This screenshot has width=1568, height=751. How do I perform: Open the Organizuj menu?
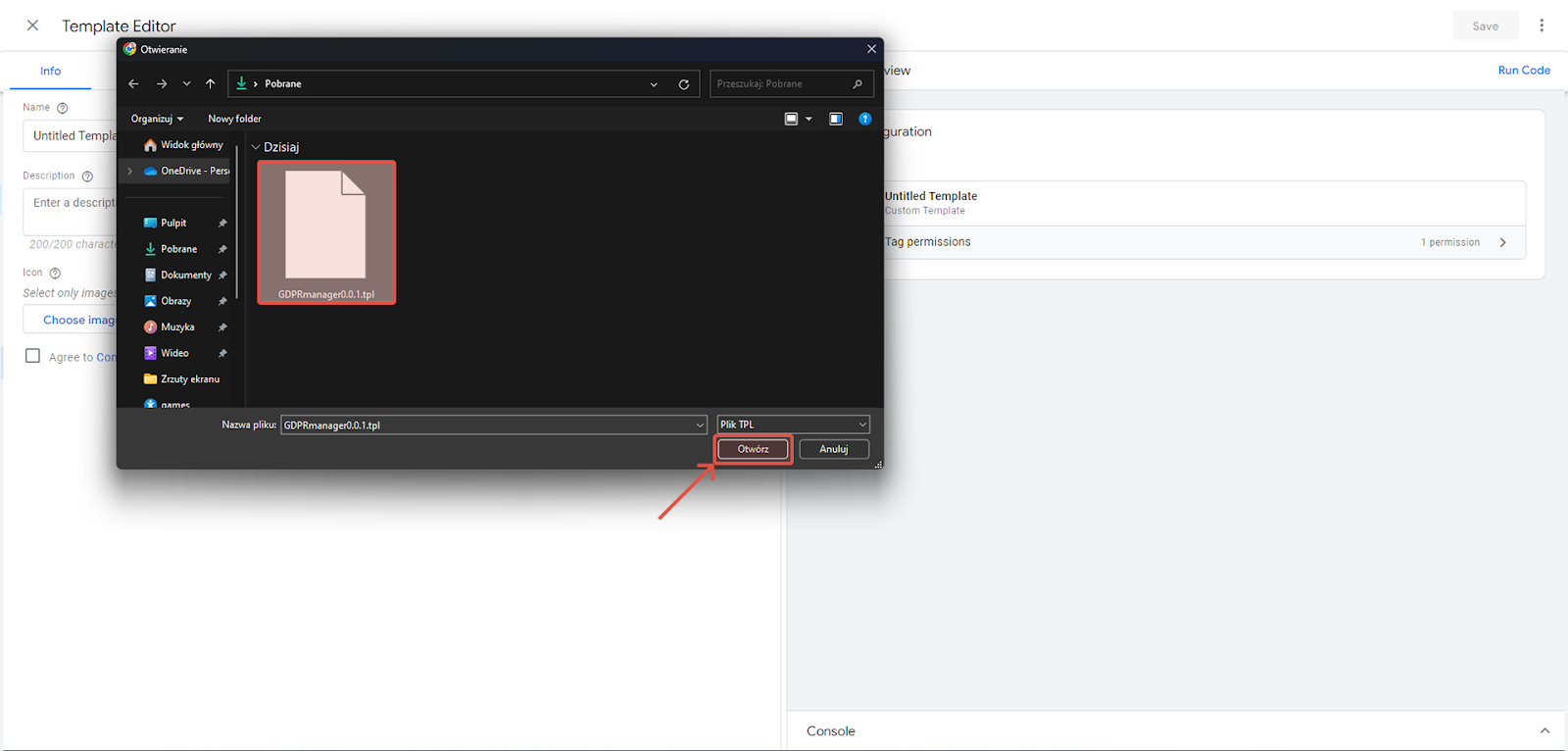point(157,119)
